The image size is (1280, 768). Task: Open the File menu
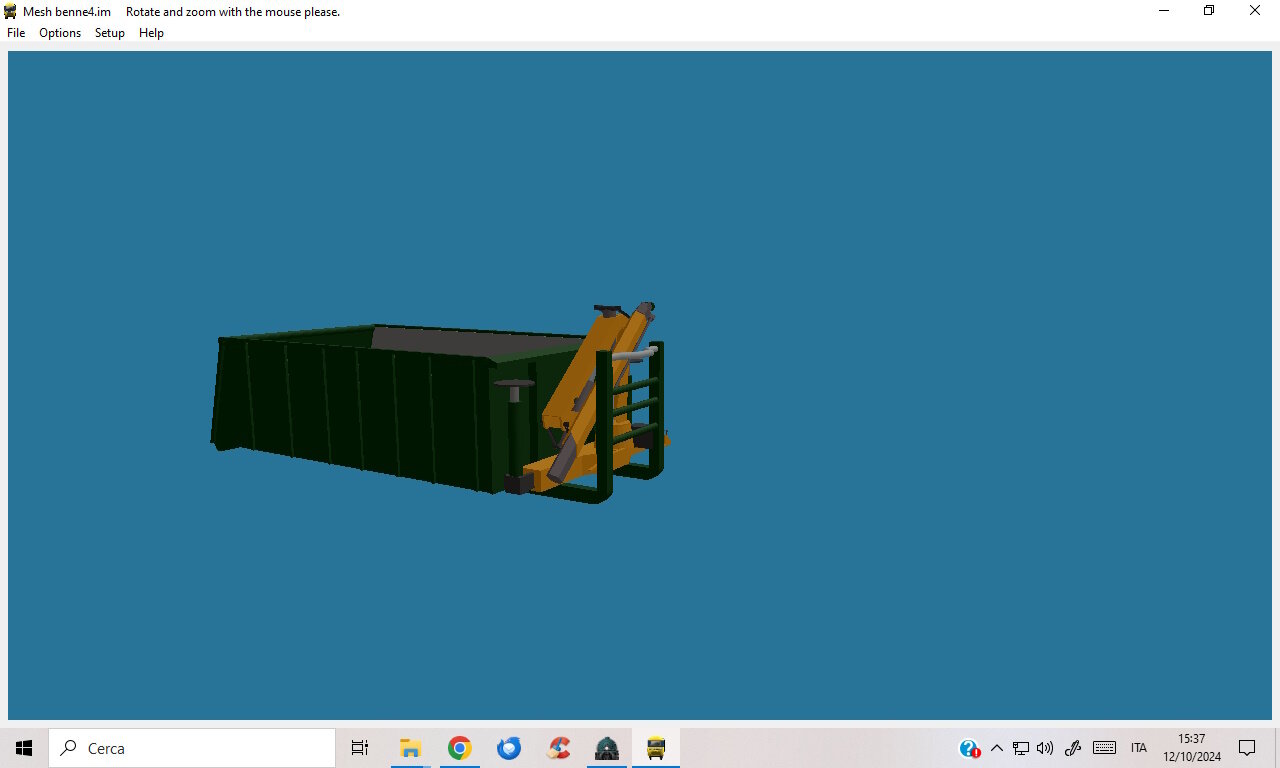pos(16,33)
